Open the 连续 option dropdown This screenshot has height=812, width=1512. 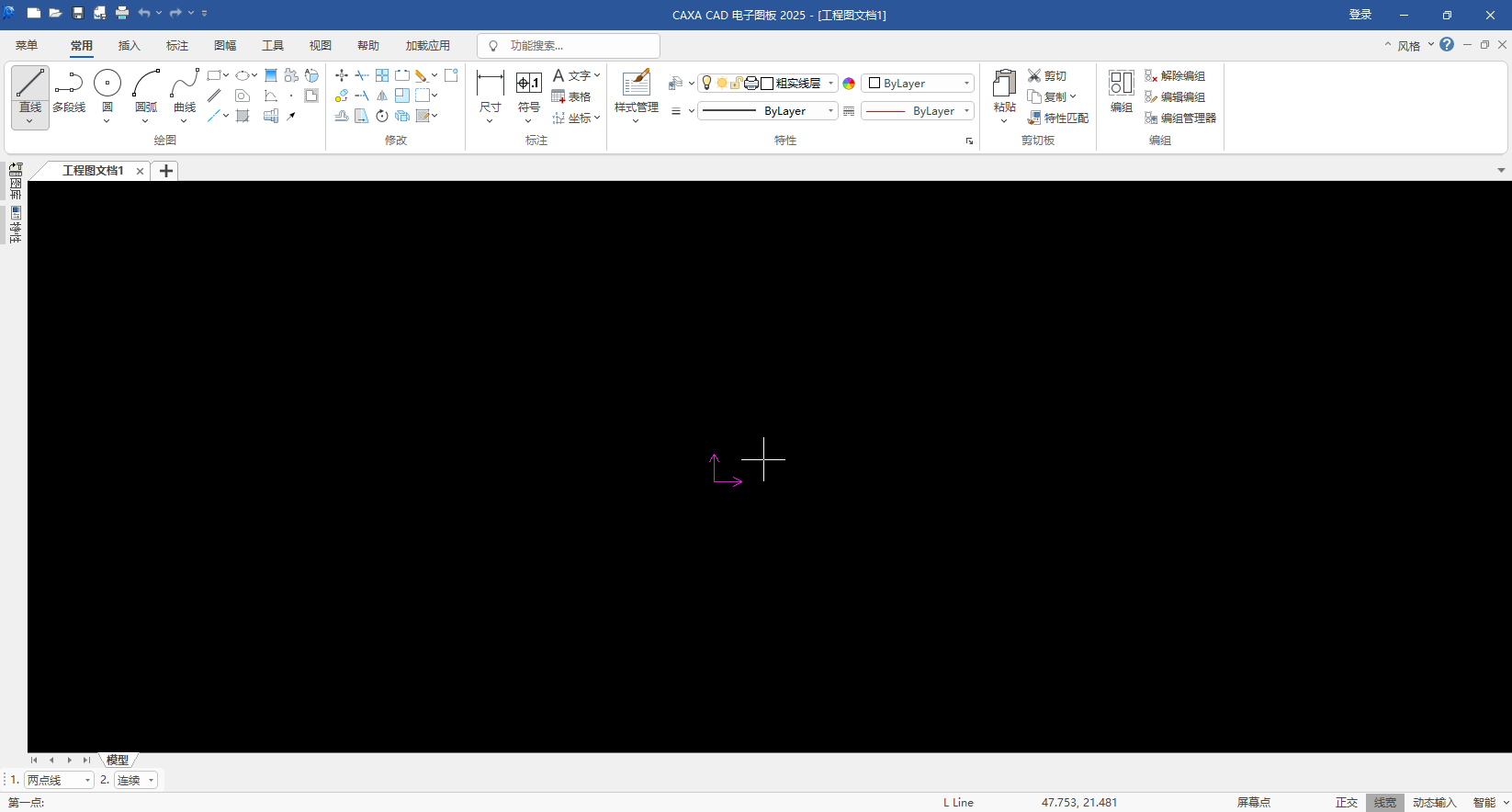tap(151, 781)
